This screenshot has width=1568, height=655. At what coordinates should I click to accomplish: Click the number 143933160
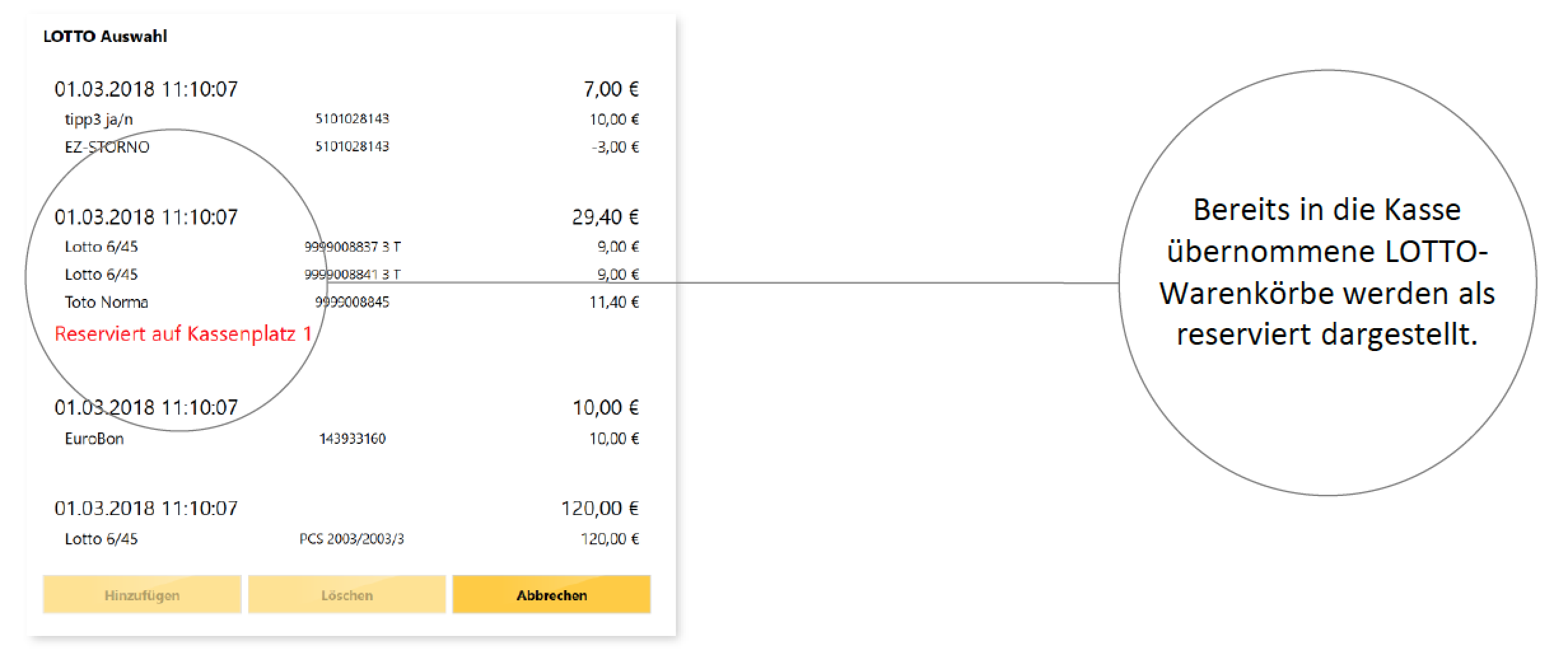click(352, 438)
